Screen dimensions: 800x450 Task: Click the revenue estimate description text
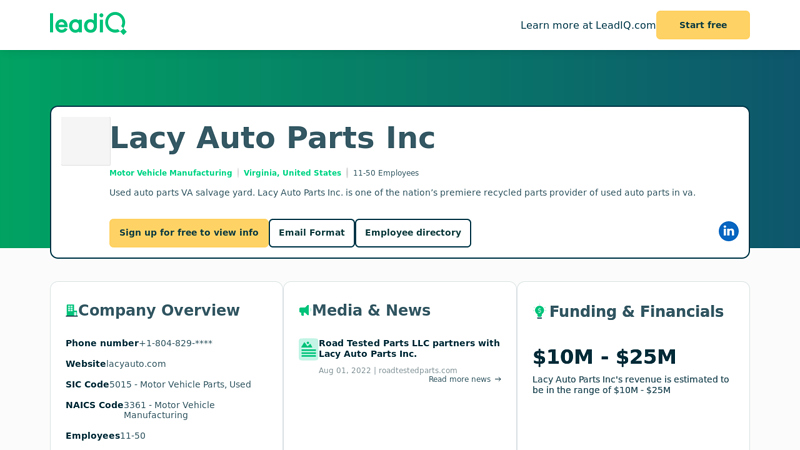[631, 385]
